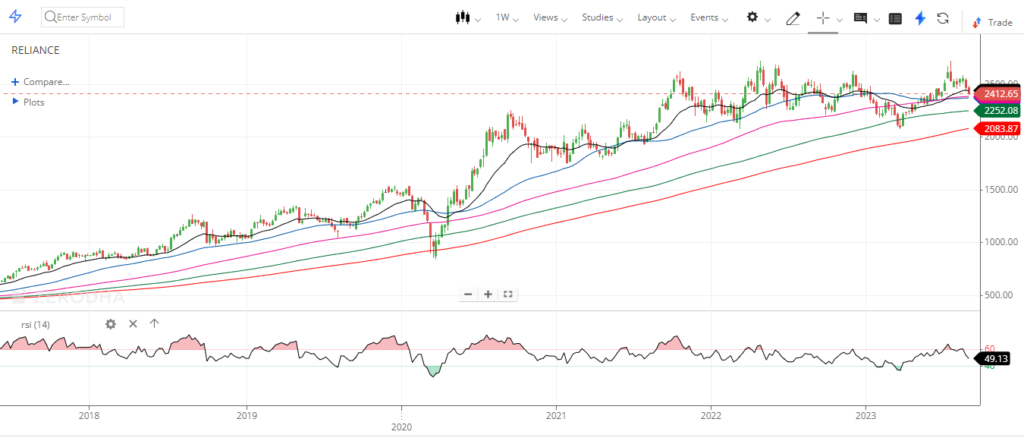Expand the crosshair options arrow
The height and width of the screenshot is (441, 1024).
click(x=840, y=20)
